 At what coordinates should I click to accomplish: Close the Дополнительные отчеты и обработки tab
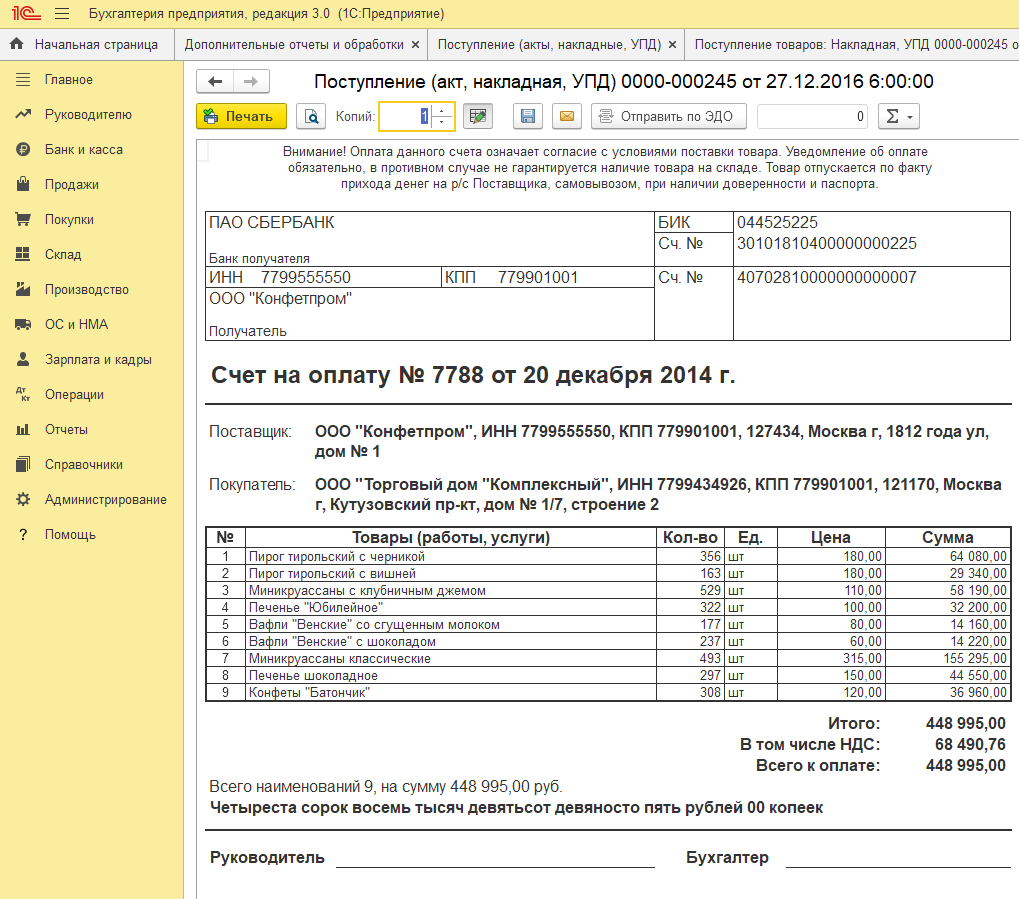415,45
